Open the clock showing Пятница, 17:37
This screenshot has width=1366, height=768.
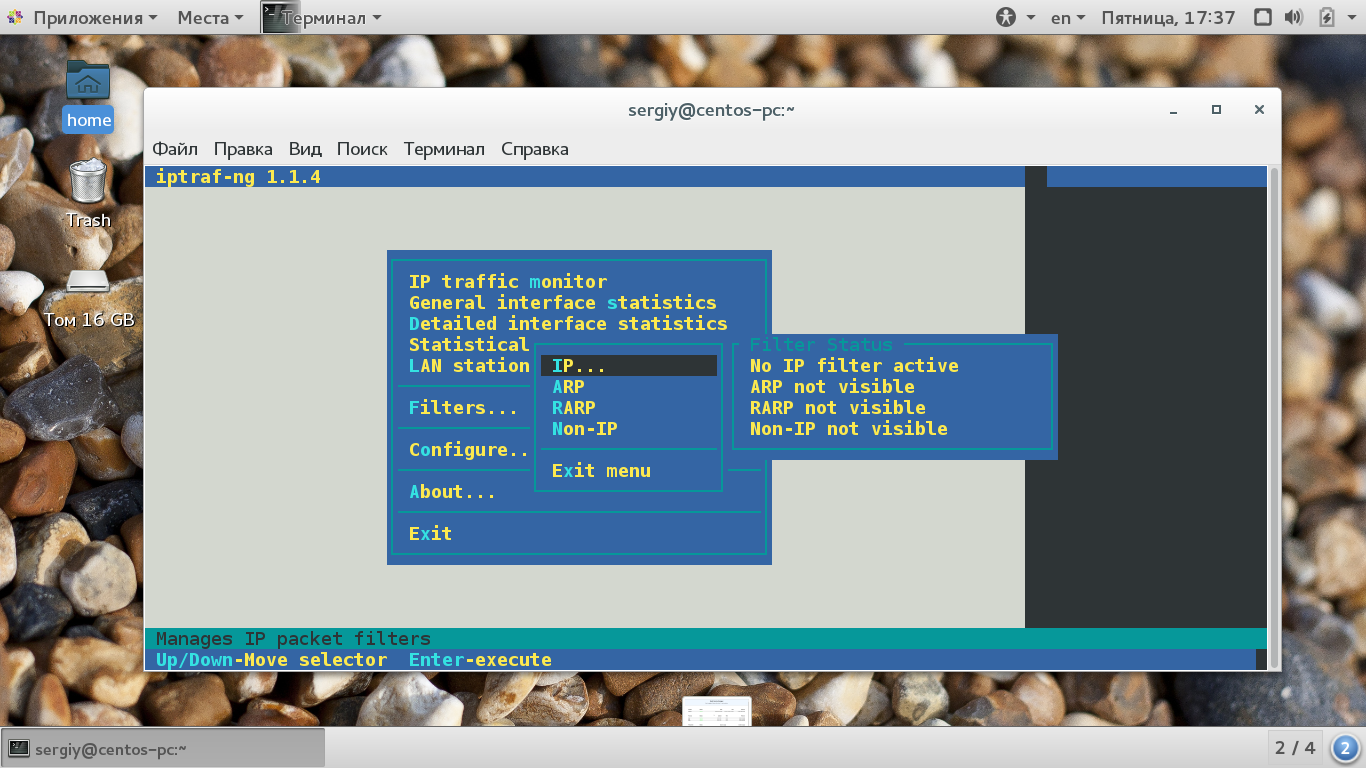[1168, 18]
